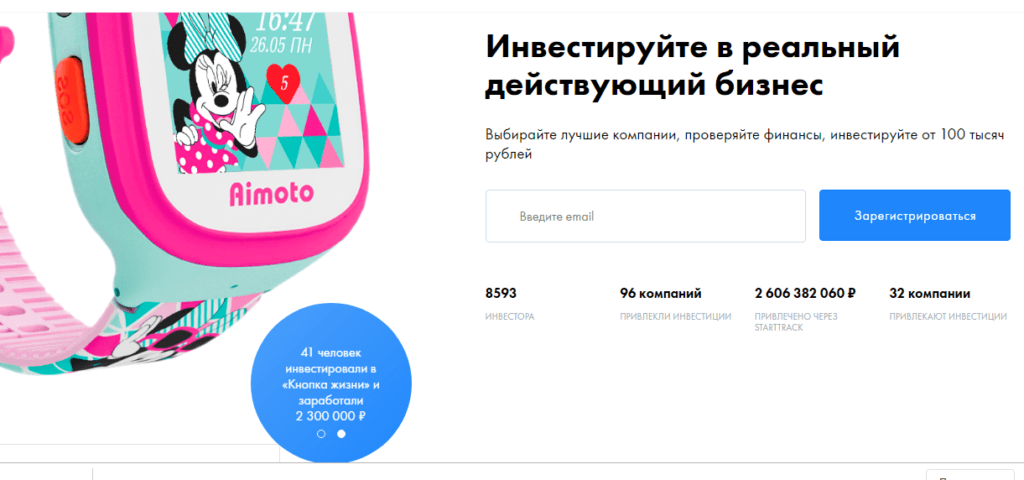Select the first carousel dot indicator
1024x480 pixels.
[321, 434]
